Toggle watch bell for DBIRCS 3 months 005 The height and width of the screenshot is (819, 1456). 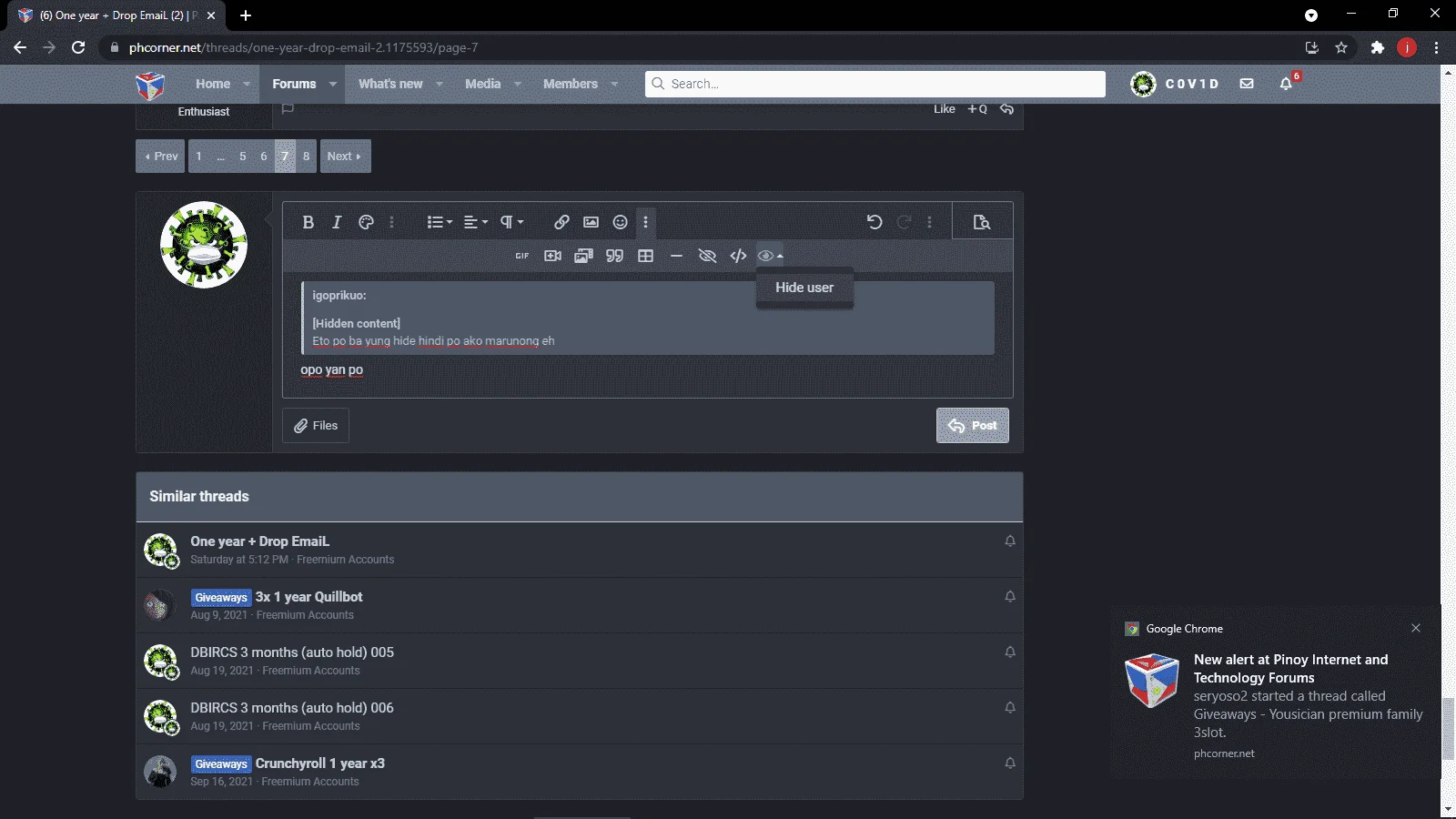pyautogui.click(x=1010, y=652)
